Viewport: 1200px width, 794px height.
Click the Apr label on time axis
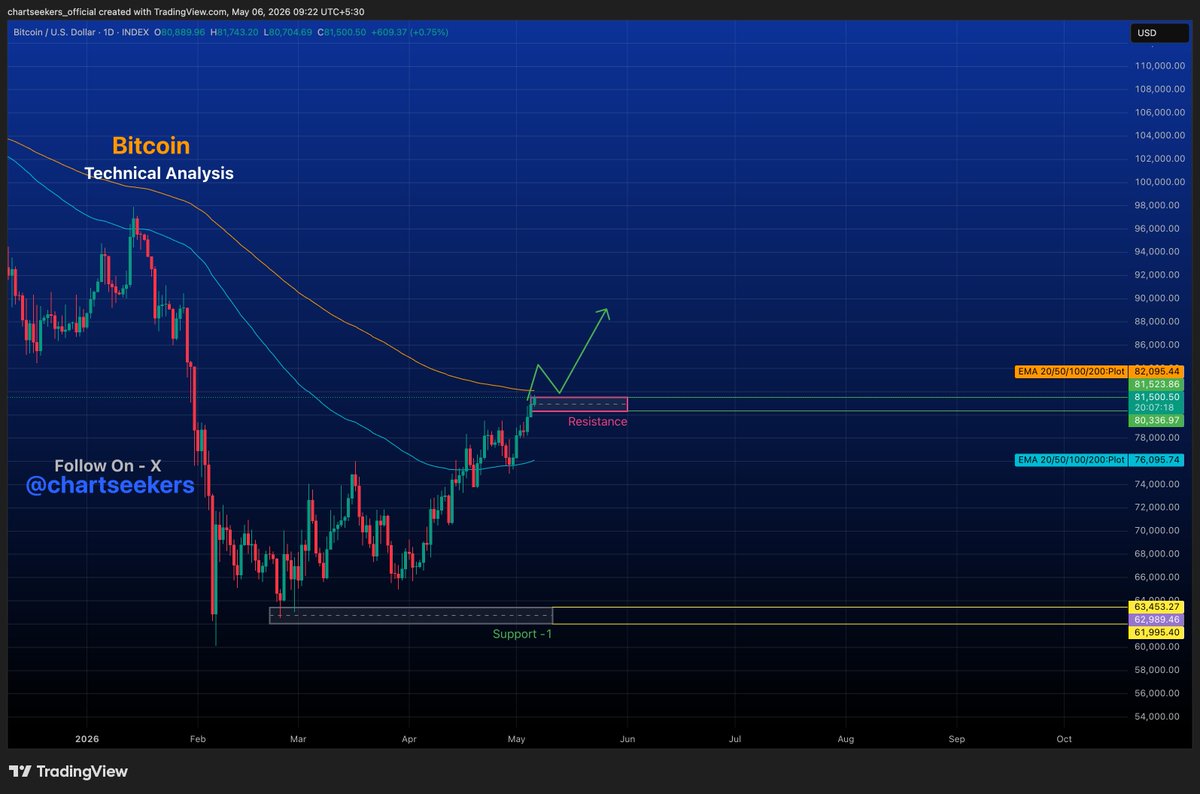[x=408, y=740]
